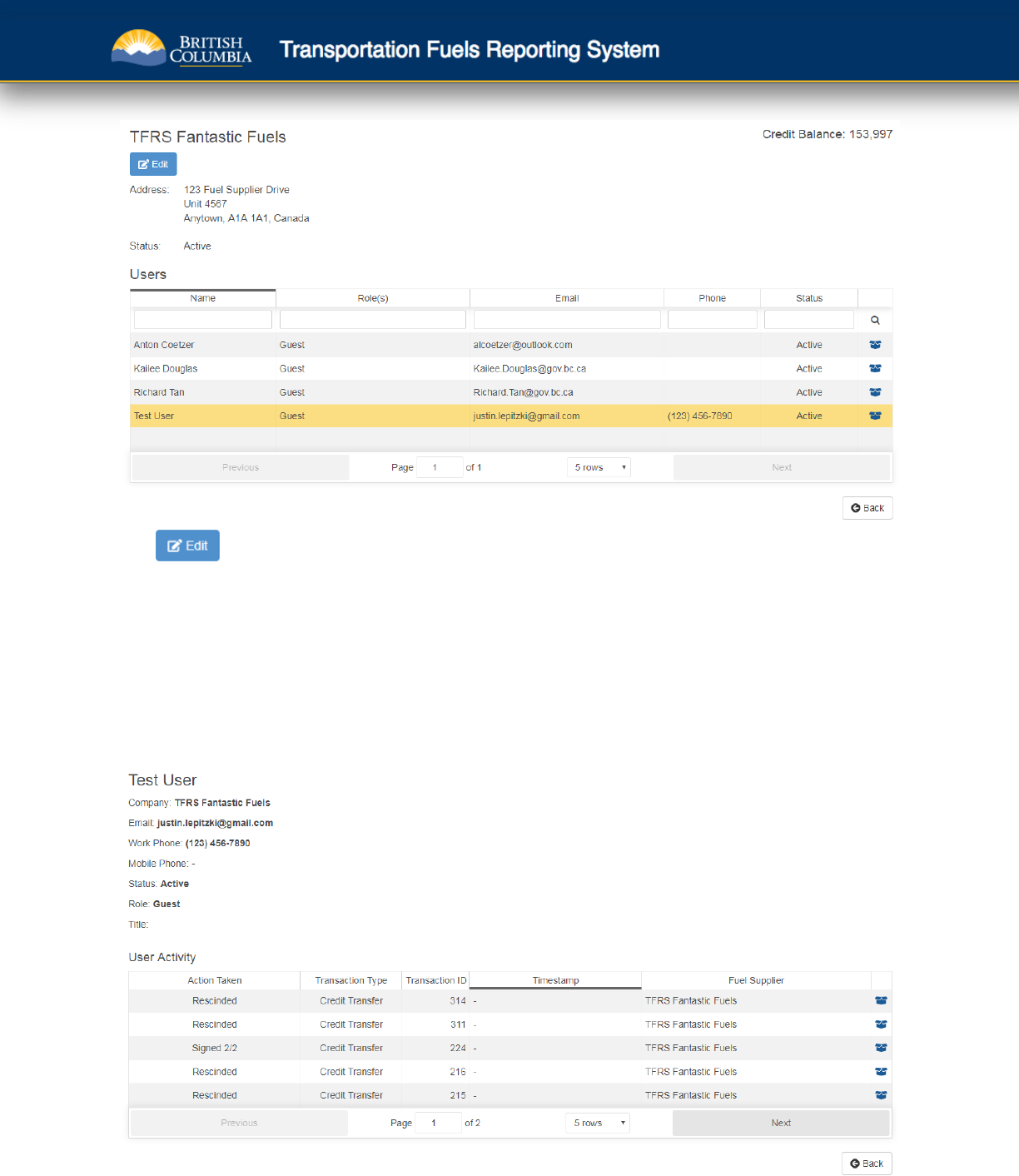Click email justin.lepitzki@gmail.com in Users table
1019x1176 pixels.
pos(526,416)
